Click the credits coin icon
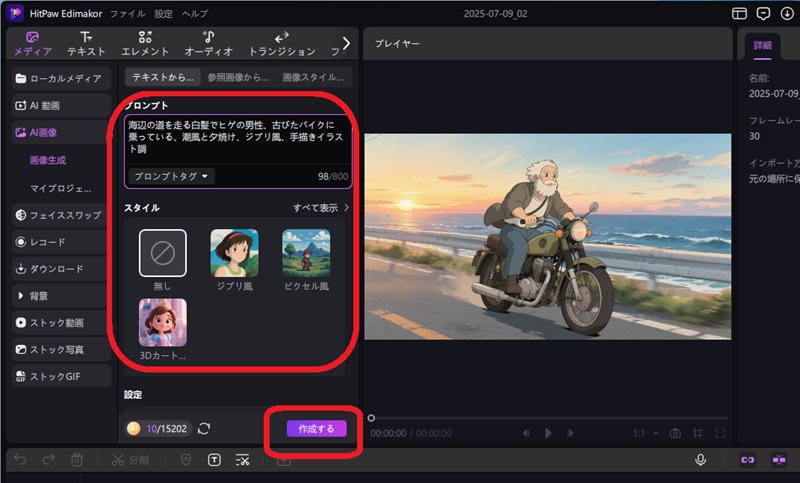This screenshot has height=483, width=800. pyautogui.click(x=134, y=429)
